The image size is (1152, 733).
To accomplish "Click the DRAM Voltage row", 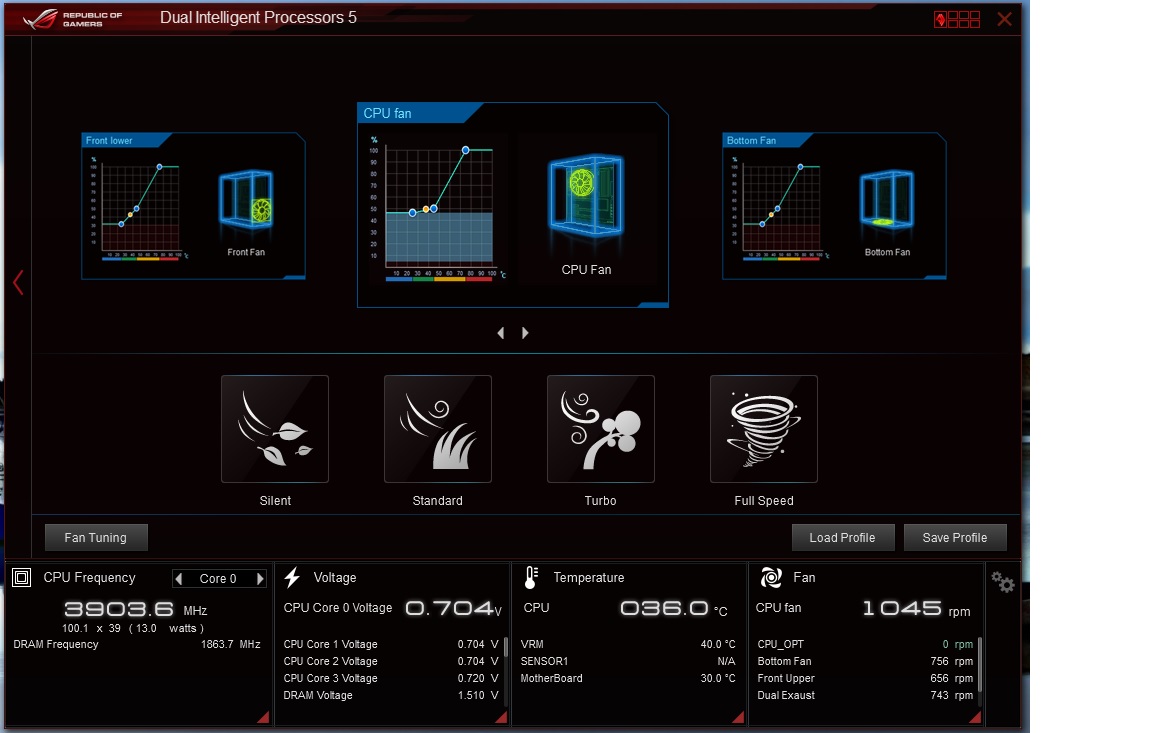I will click(391, 695).
